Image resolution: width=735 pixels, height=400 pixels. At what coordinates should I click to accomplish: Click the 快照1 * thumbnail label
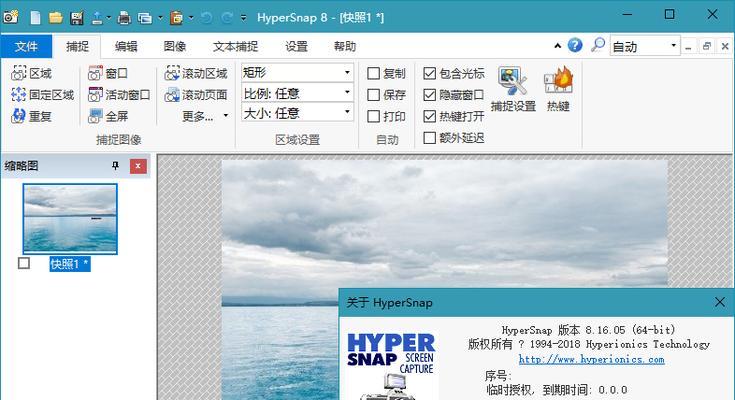tap(70, 264)
